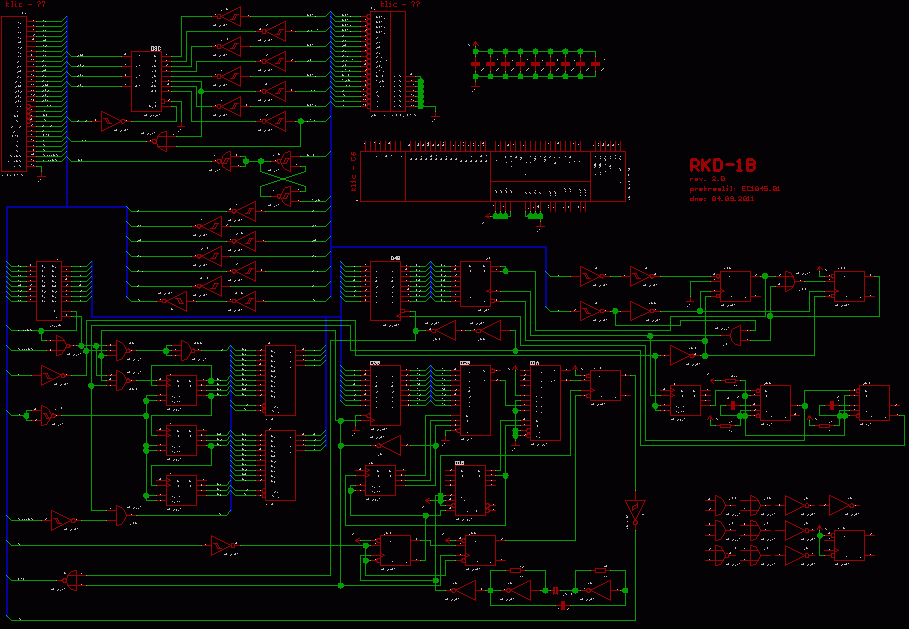Select the row of decoupling capacitors

(537, 63)
